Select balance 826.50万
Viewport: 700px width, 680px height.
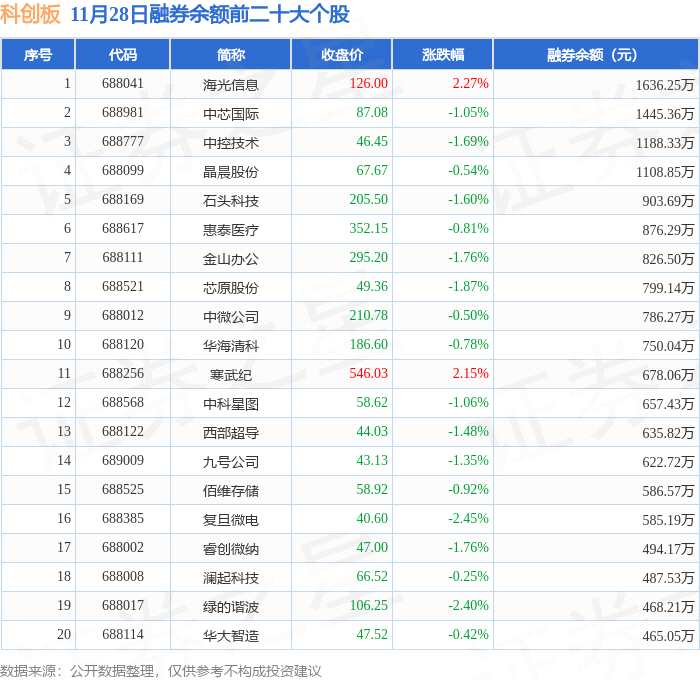pyautogui.click(x=668, y=259)
